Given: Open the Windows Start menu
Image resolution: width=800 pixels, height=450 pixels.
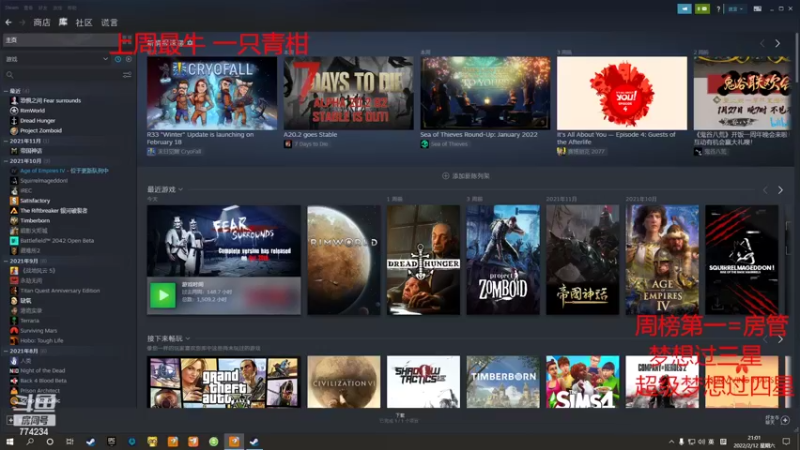Looking at the screenshot, I should [x=10, y=442].
